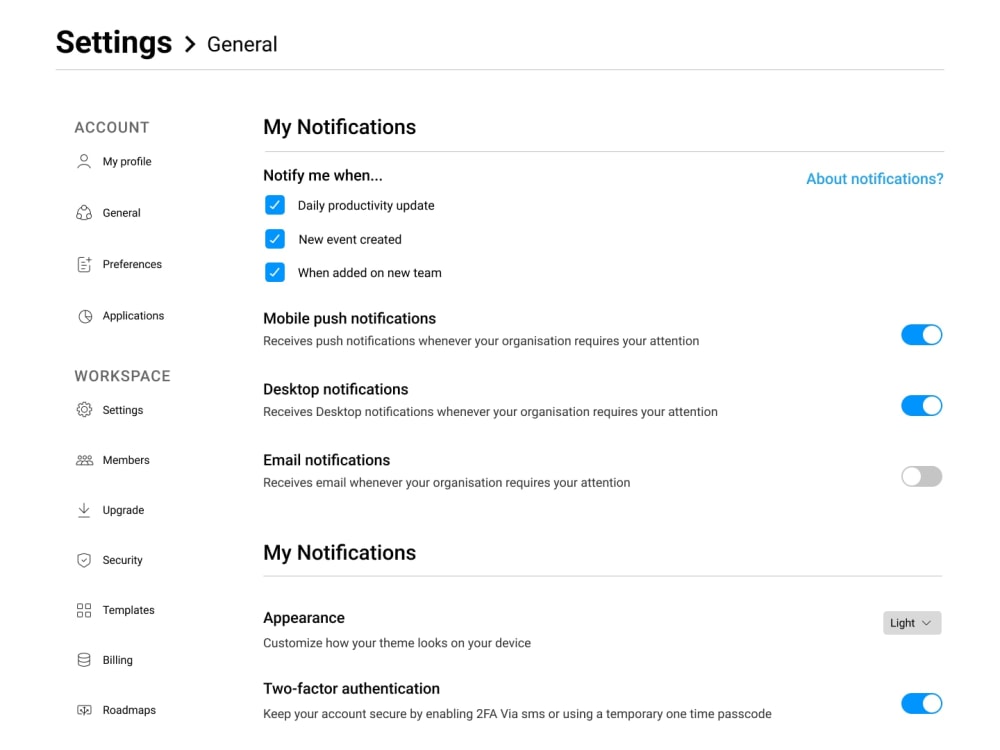
Task: Open the About notifications link
Action: [874, 179]
